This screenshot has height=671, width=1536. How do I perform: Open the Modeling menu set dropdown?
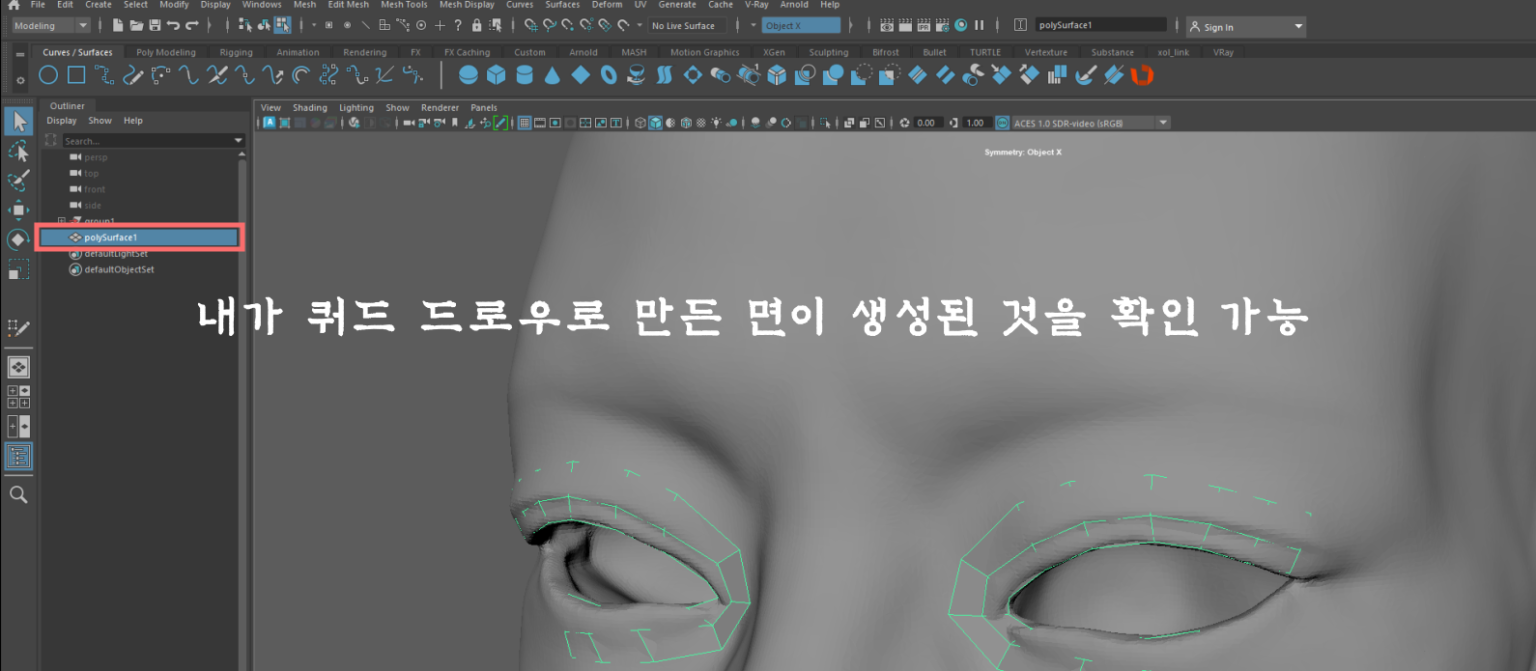[x=47, y=25]
